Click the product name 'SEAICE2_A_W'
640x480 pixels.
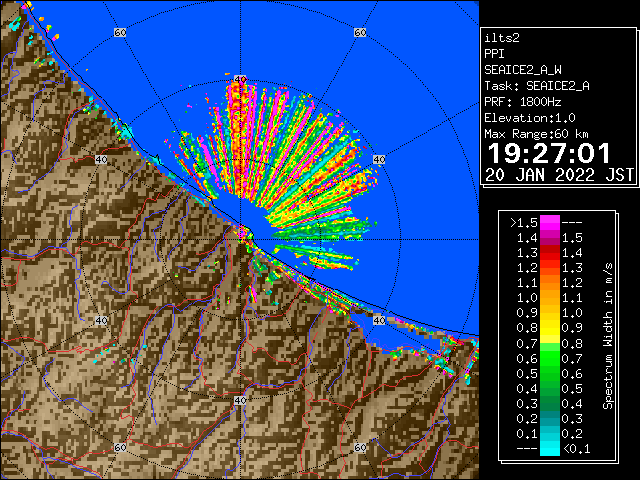(x=523, y=70)
